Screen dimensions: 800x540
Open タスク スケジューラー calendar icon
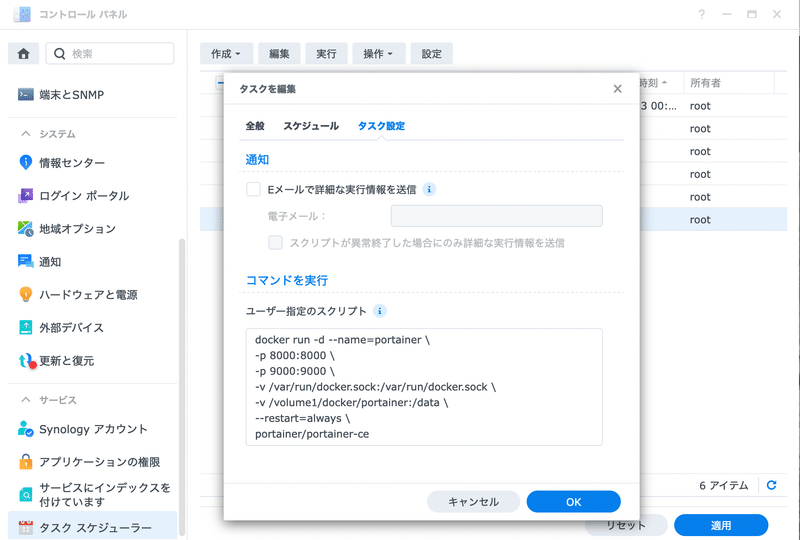coord(26,527)
